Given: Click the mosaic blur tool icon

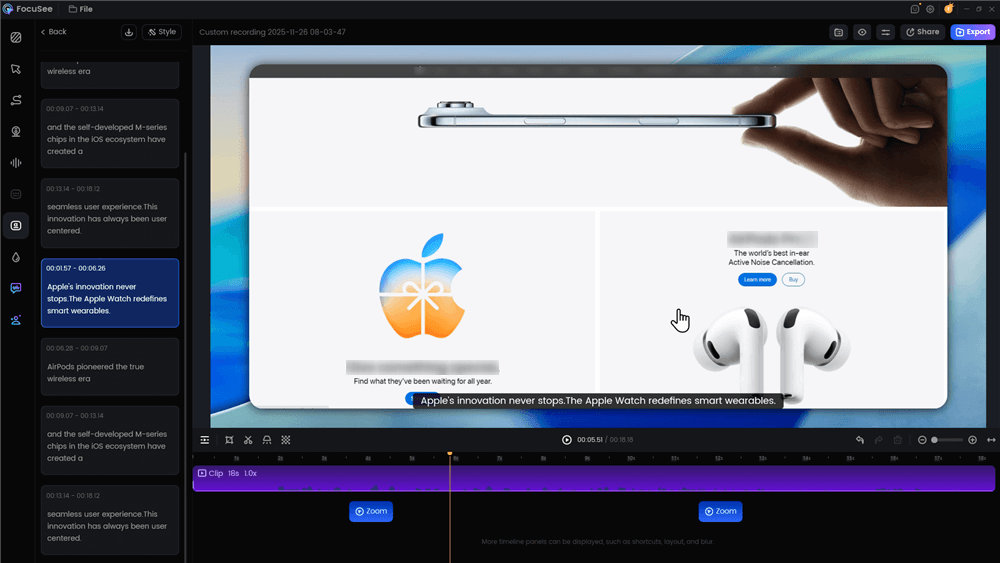Looking at the screenshot, I should tap(286, 440).
